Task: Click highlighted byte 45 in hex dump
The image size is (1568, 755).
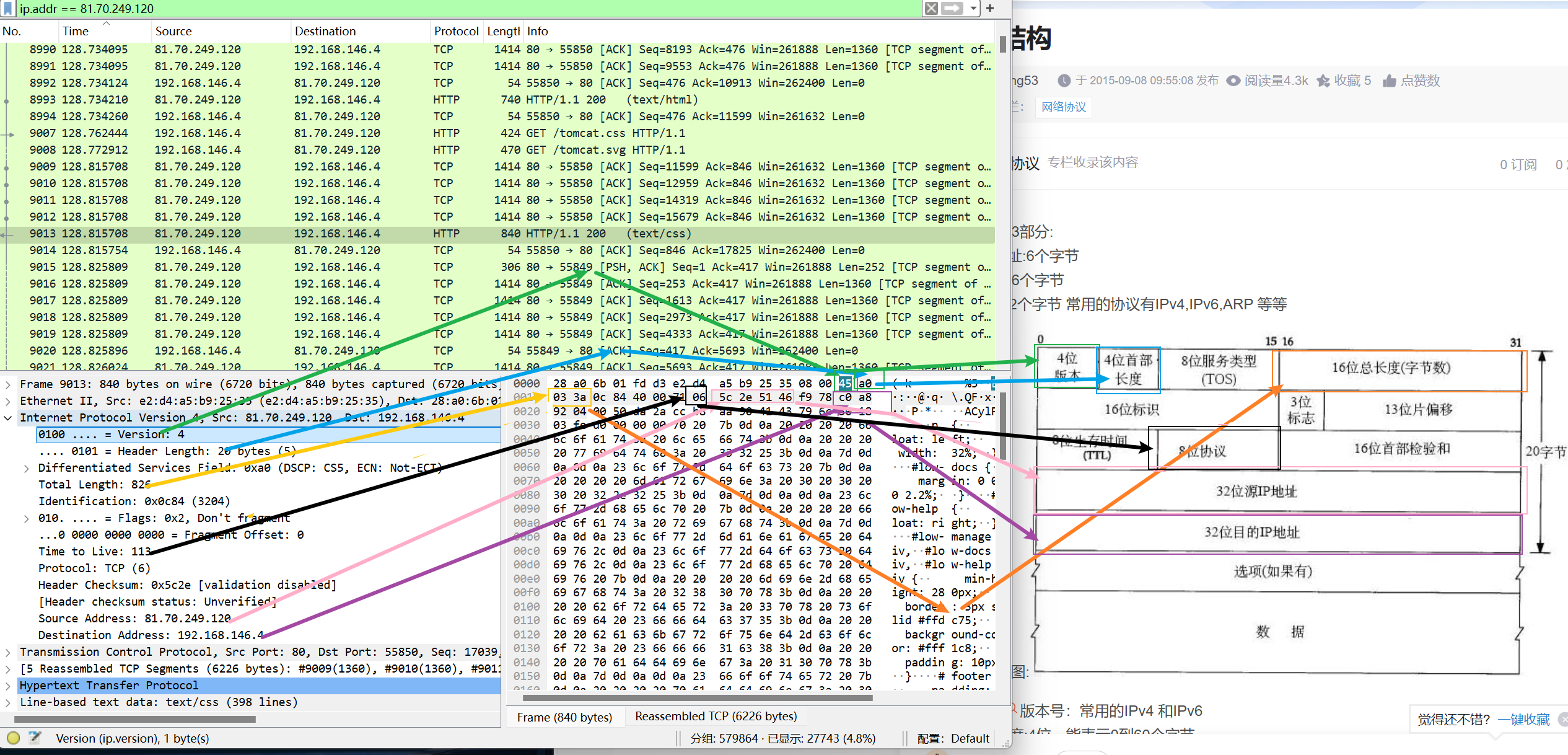Action: point(845,384)
